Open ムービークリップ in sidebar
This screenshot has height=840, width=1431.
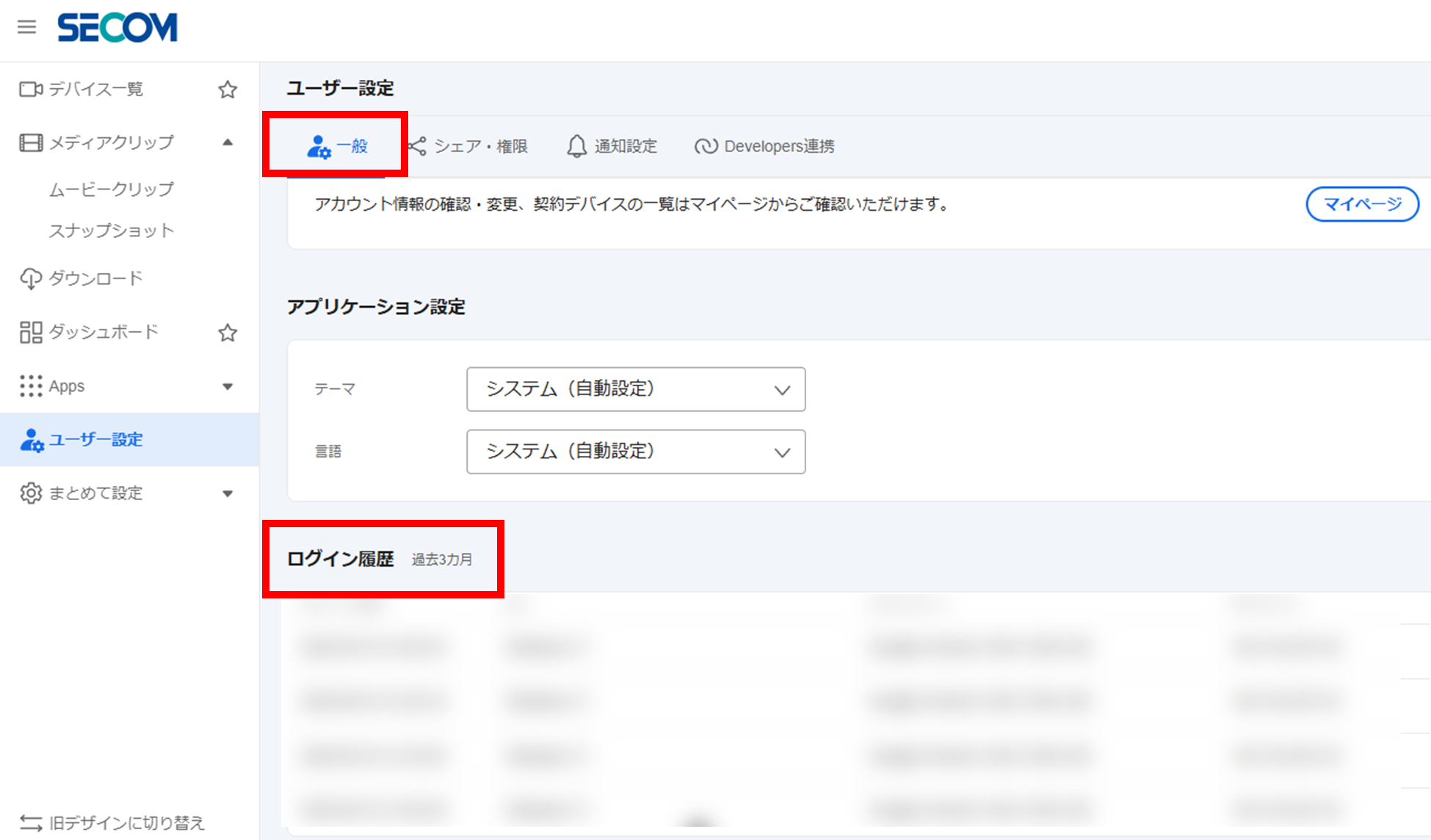point(112,189)
